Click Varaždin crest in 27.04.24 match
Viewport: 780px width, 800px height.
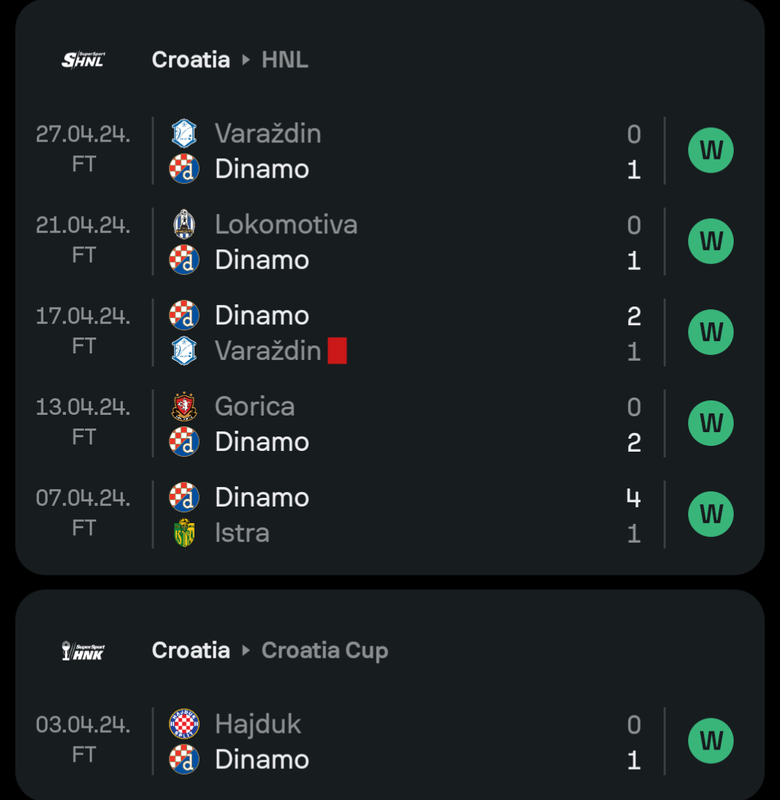click(x=184, y=134)
